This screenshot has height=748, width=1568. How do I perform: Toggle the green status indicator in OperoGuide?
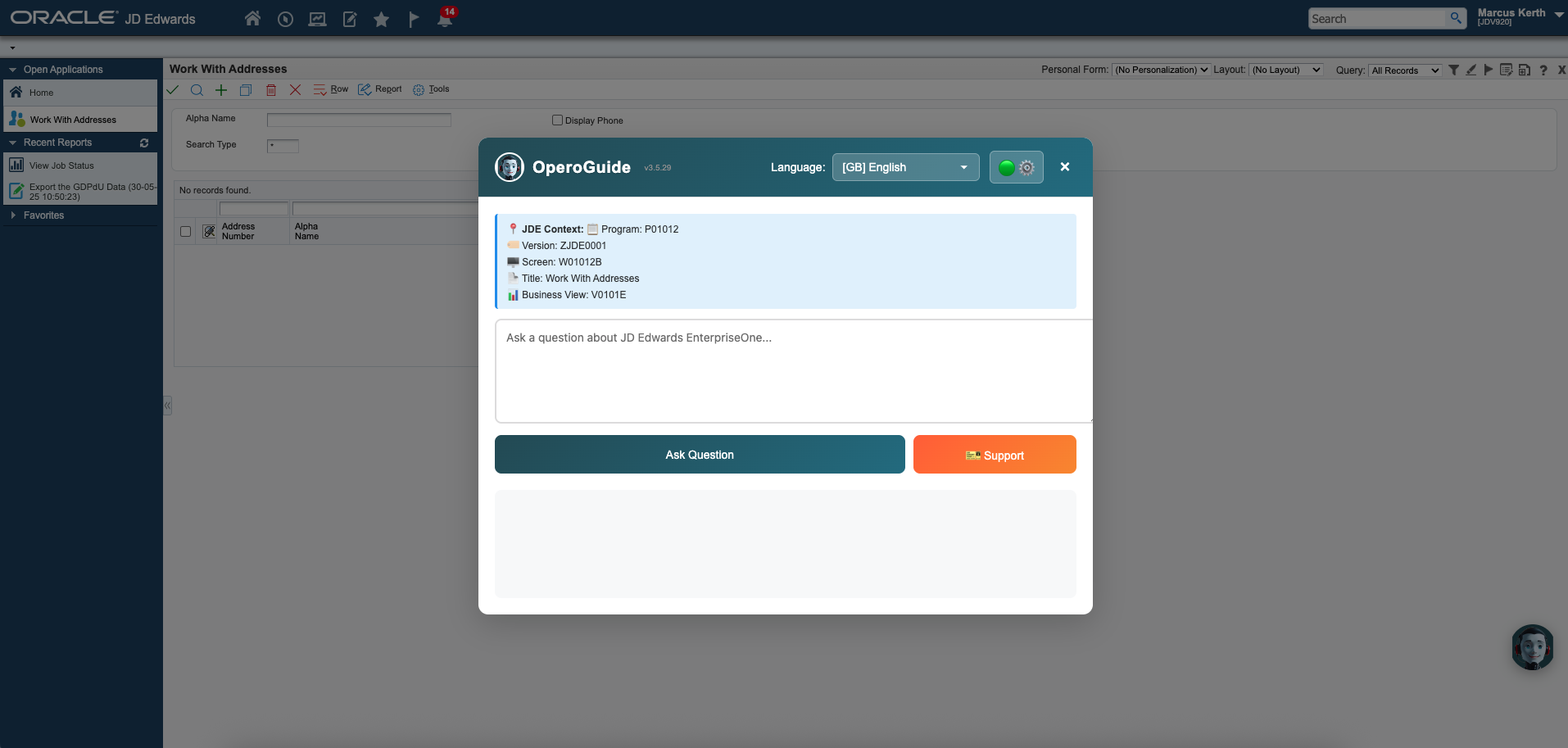[1007, 166]
